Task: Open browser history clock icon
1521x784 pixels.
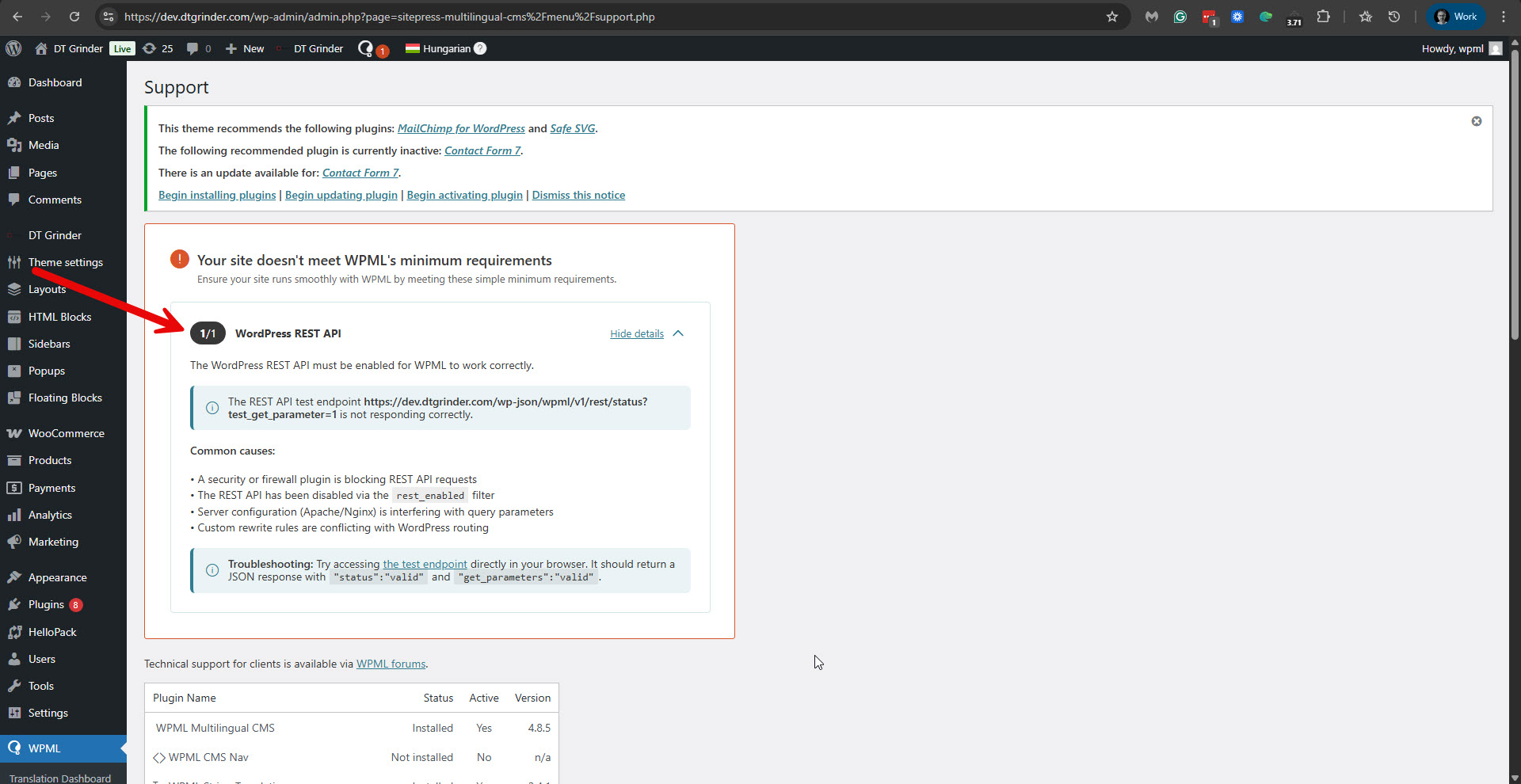Action: tap(1394, 17)
